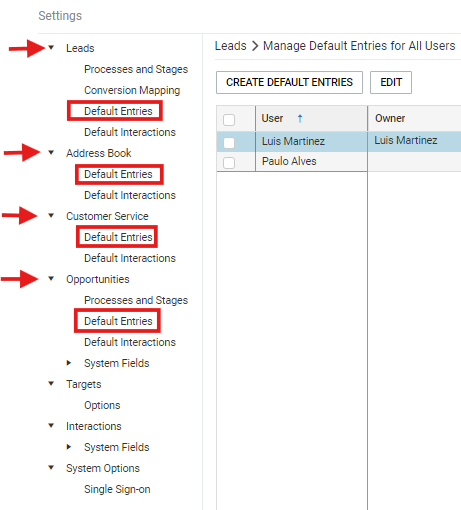This screenshot has height=510, width=461.
Task: Check the Luis Martinez row checkbox
Action: point(229,143)
